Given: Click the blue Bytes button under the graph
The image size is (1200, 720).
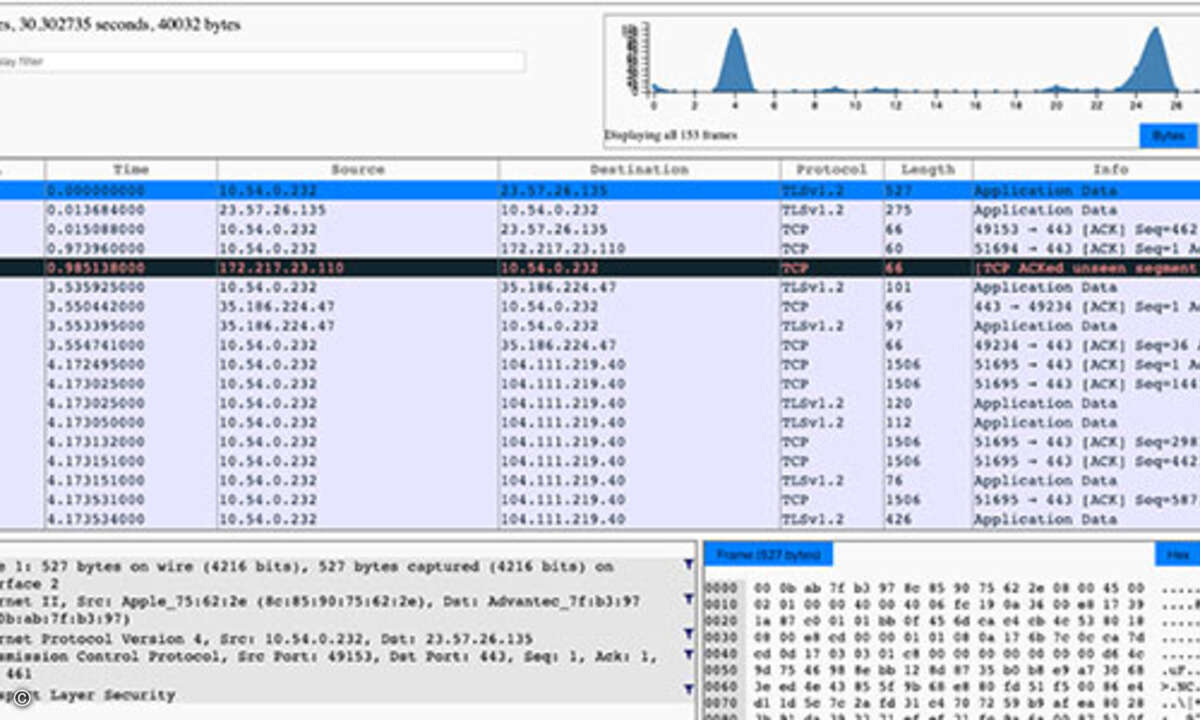Looking at the screenshot, I should tap(1167, 135).
